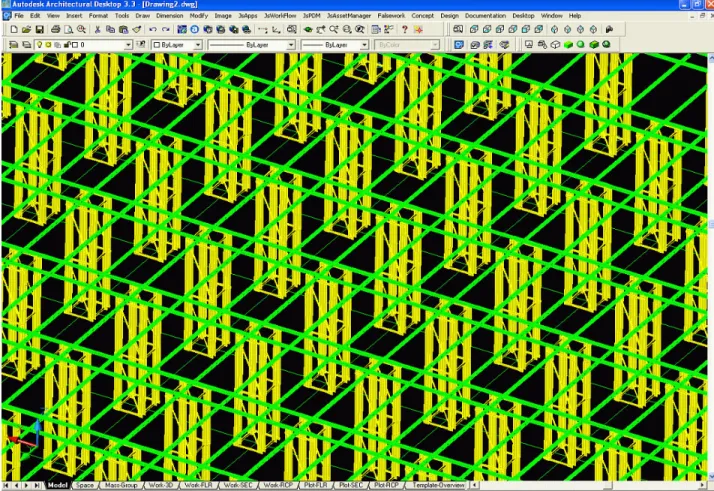Open the ByLayer color control dropdown

pyautogui.click(x=198, y=45)
